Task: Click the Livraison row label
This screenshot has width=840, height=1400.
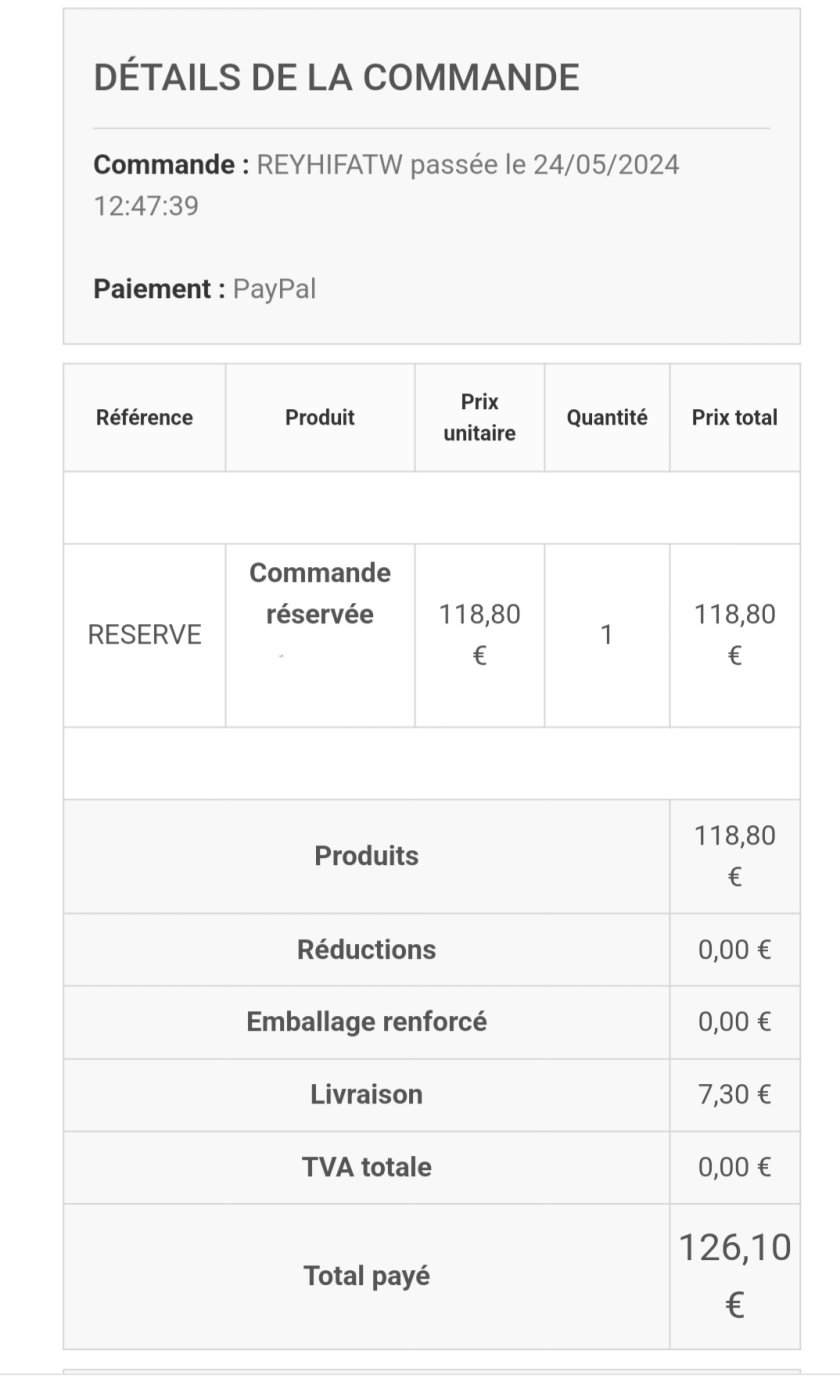Action: (x=366, y=1094)
